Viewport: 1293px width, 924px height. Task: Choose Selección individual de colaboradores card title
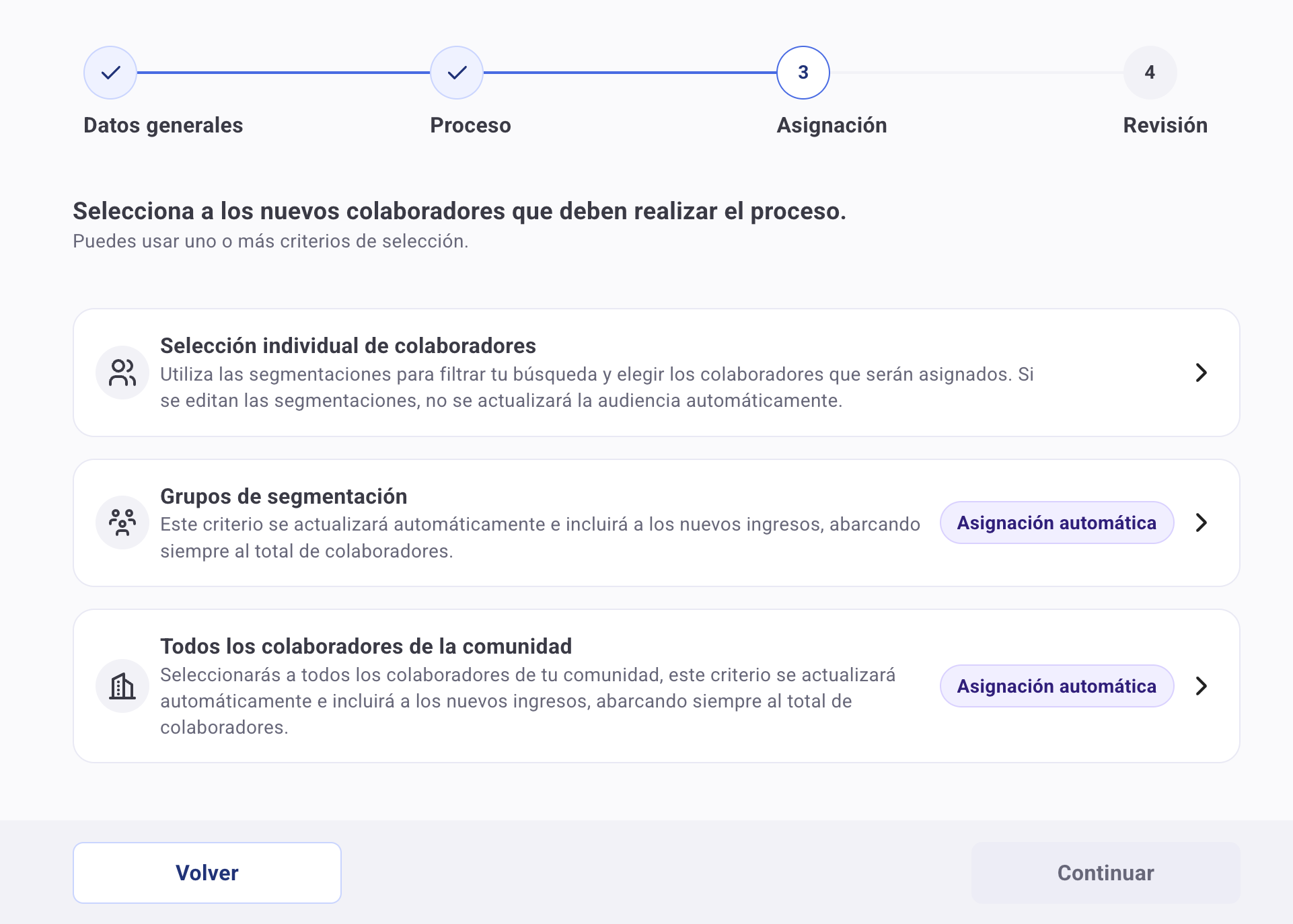[x=348, y=346]
